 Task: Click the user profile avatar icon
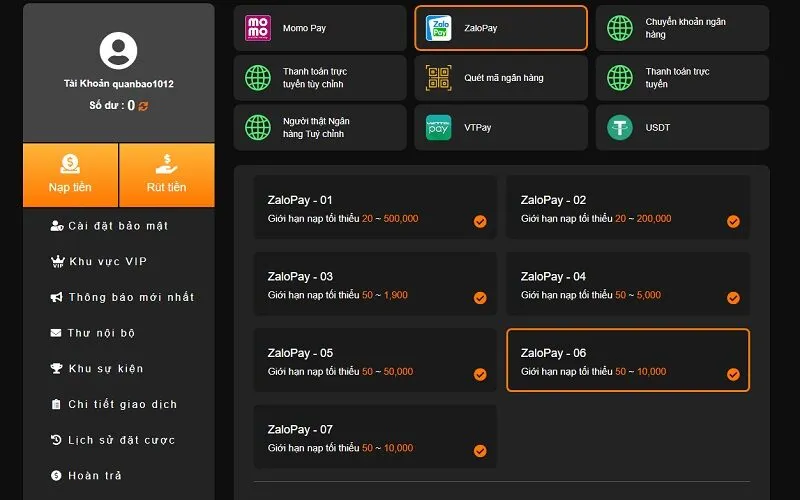click(x=119, y=50)
